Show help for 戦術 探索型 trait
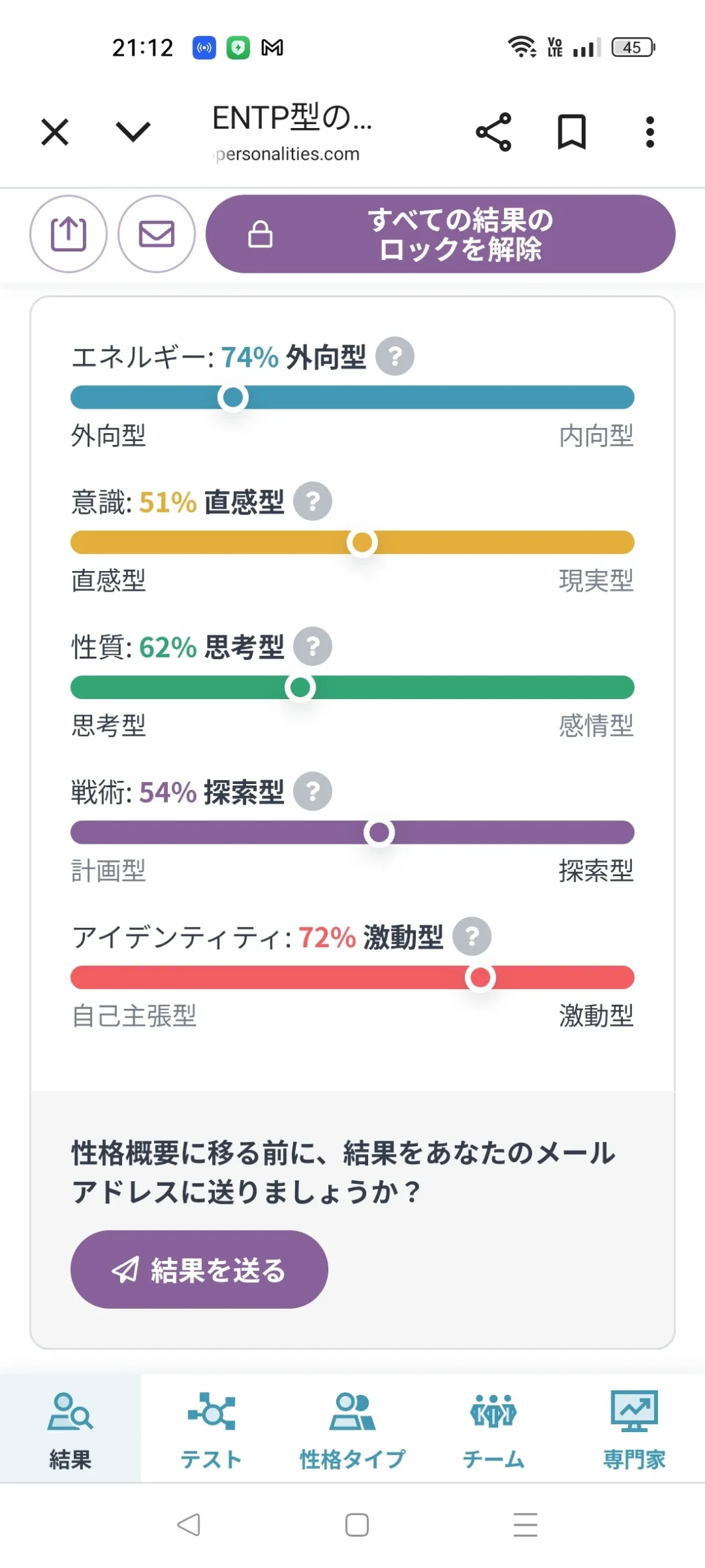 [313, 791]
